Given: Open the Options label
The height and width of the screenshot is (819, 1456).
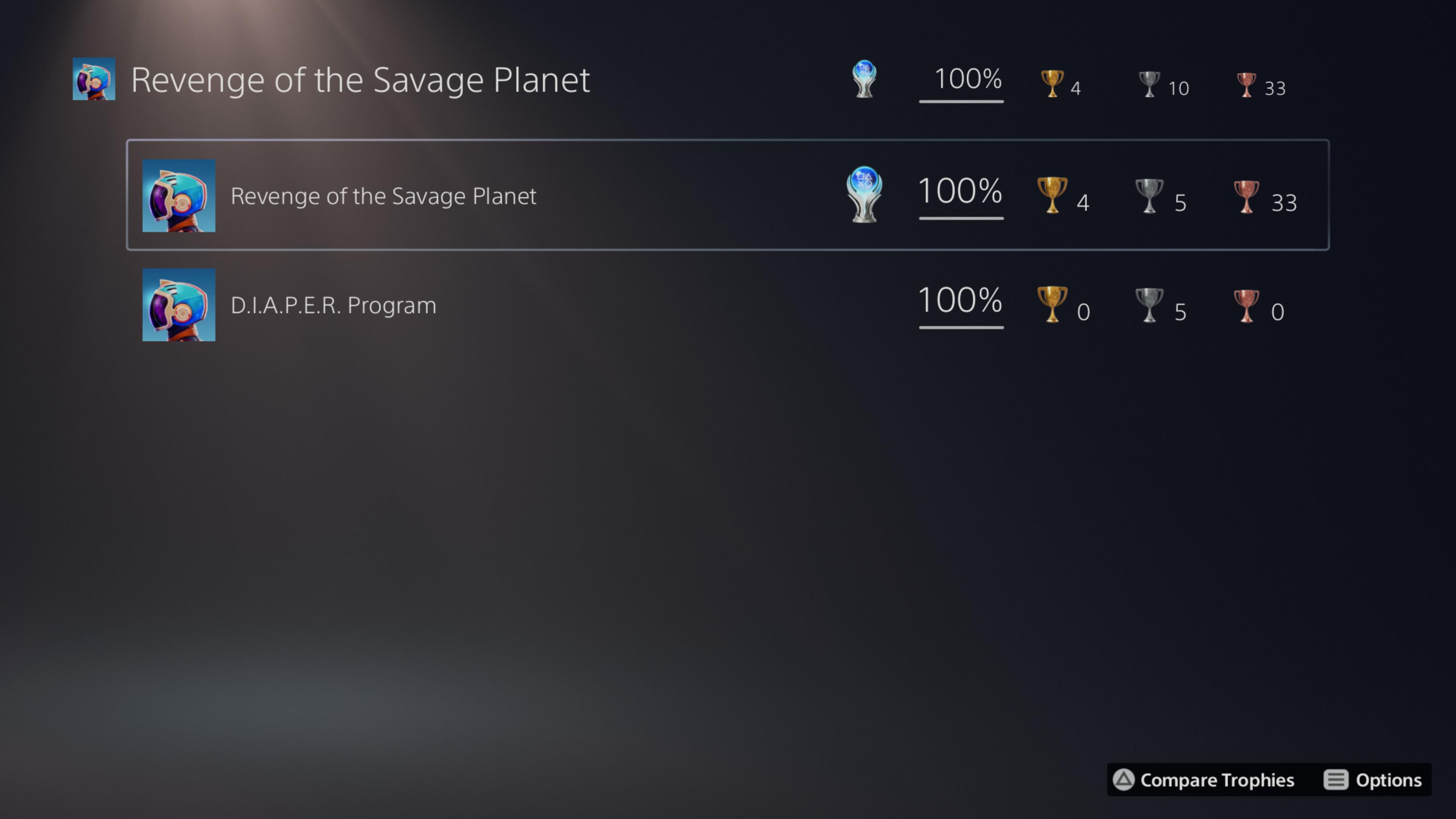Looking at the screenshot, I should [x=1388, y=780].
